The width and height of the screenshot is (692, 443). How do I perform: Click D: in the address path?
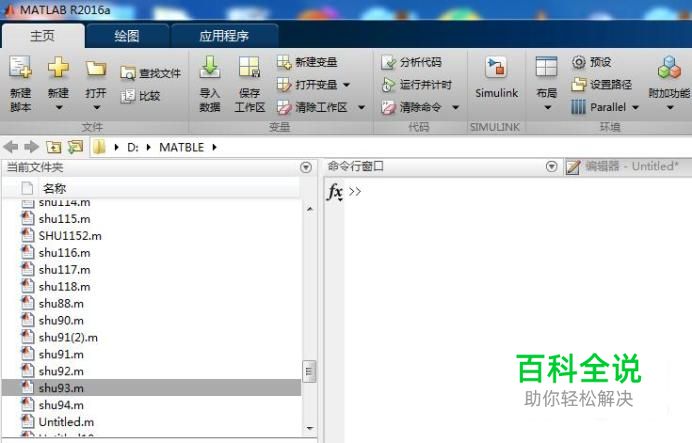133,147
